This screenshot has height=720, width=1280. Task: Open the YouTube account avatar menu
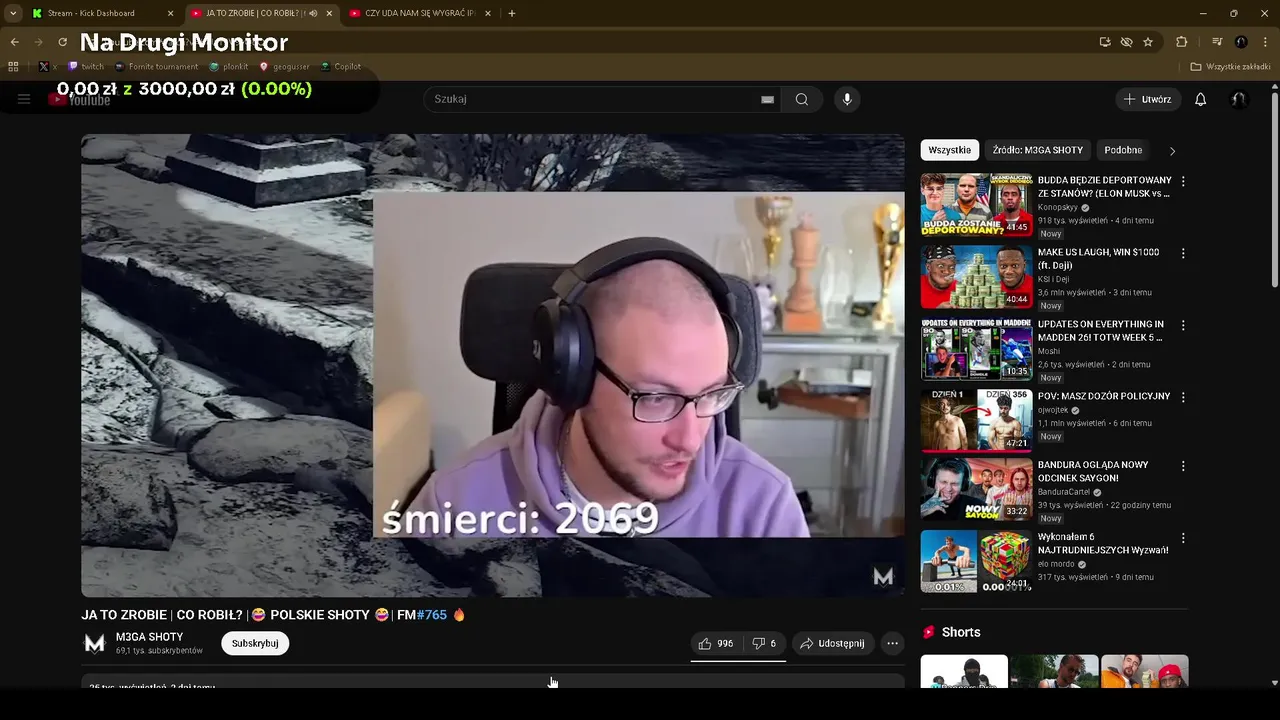click(1238, 99)
